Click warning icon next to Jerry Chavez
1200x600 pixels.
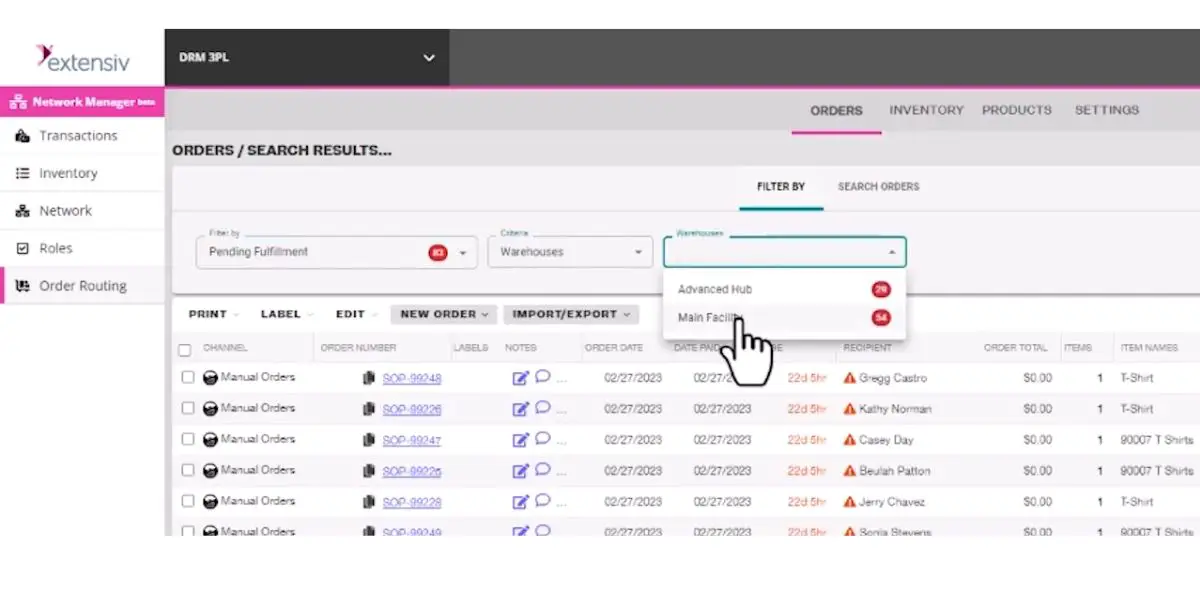coord(850,502)
